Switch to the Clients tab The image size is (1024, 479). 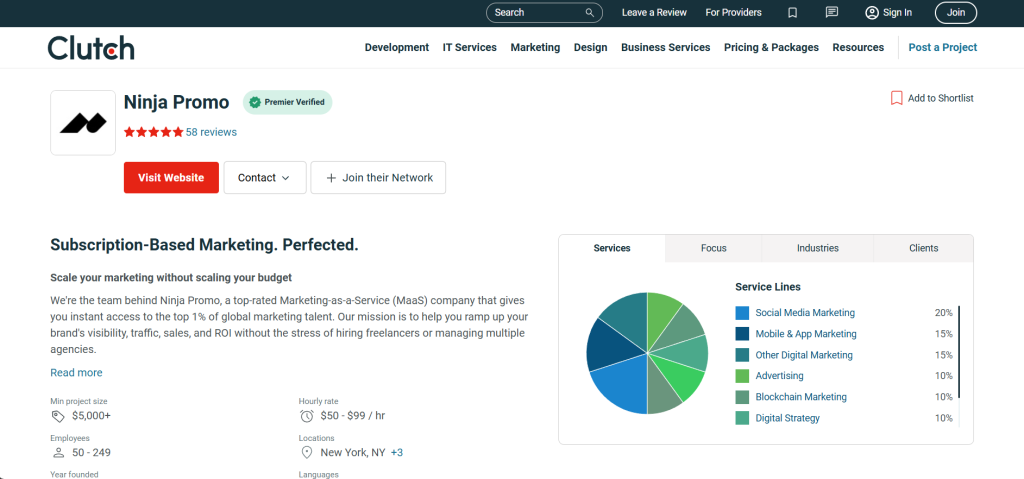pos(923,248)
